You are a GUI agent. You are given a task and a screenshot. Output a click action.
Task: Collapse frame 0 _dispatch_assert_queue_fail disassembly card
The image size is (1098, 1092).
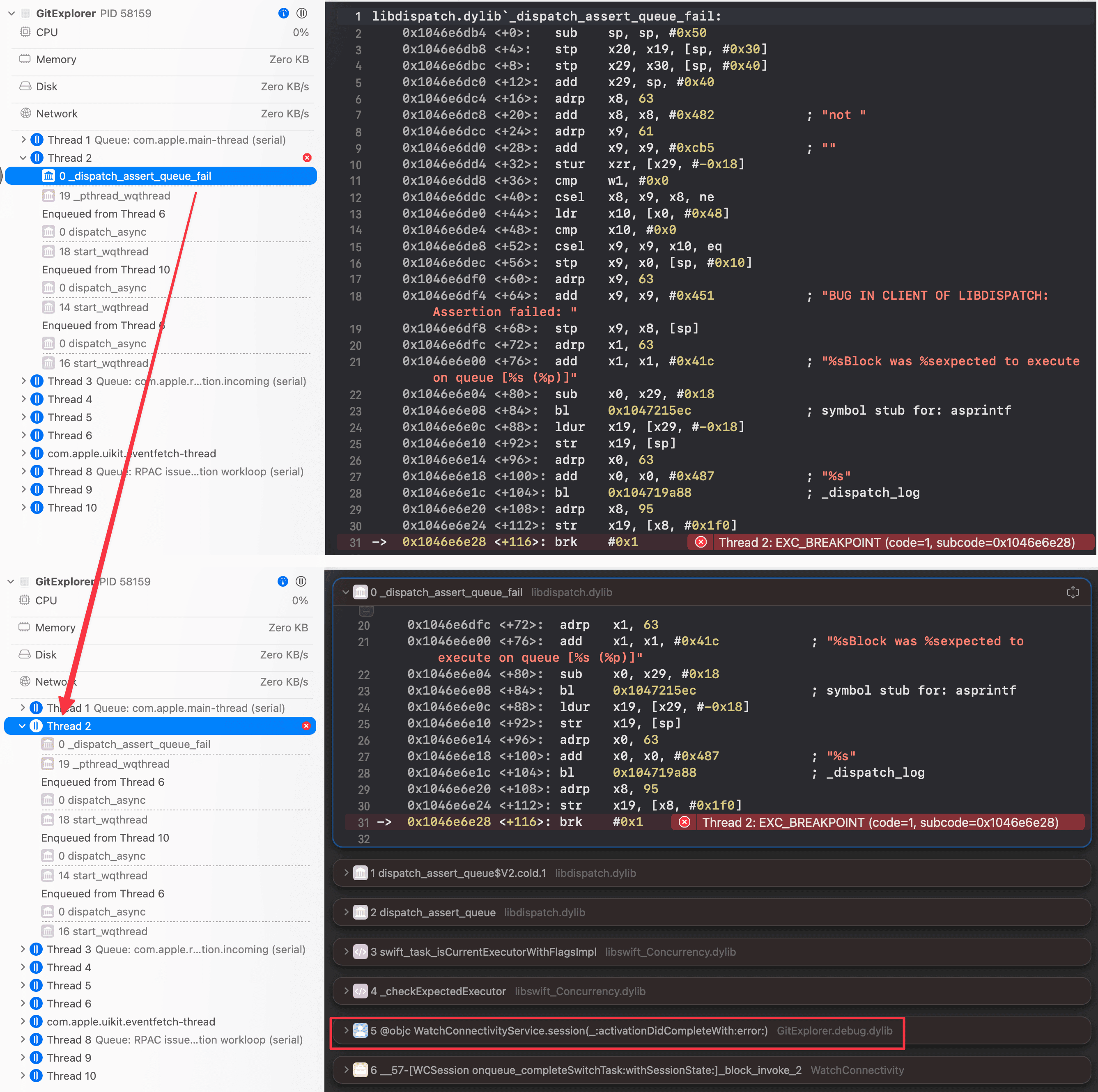pos(346,592)
